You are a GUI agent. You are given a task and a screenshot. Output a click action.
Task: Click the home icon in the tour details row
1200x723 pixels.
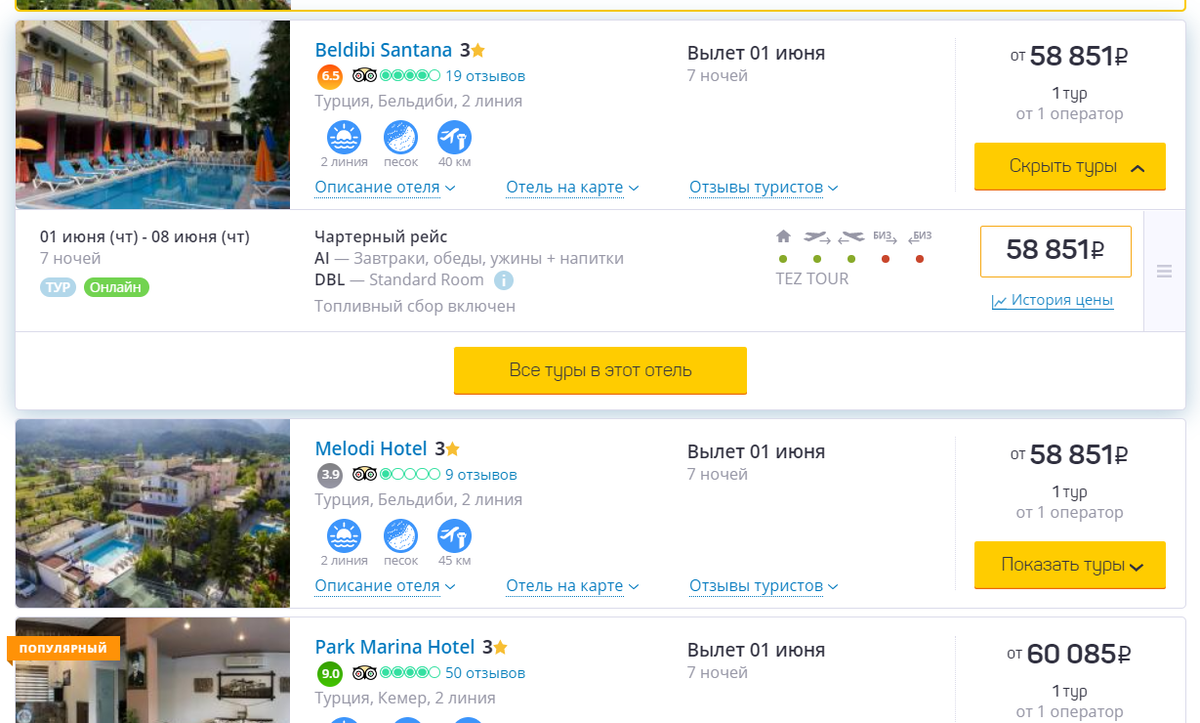click(782, 236)
